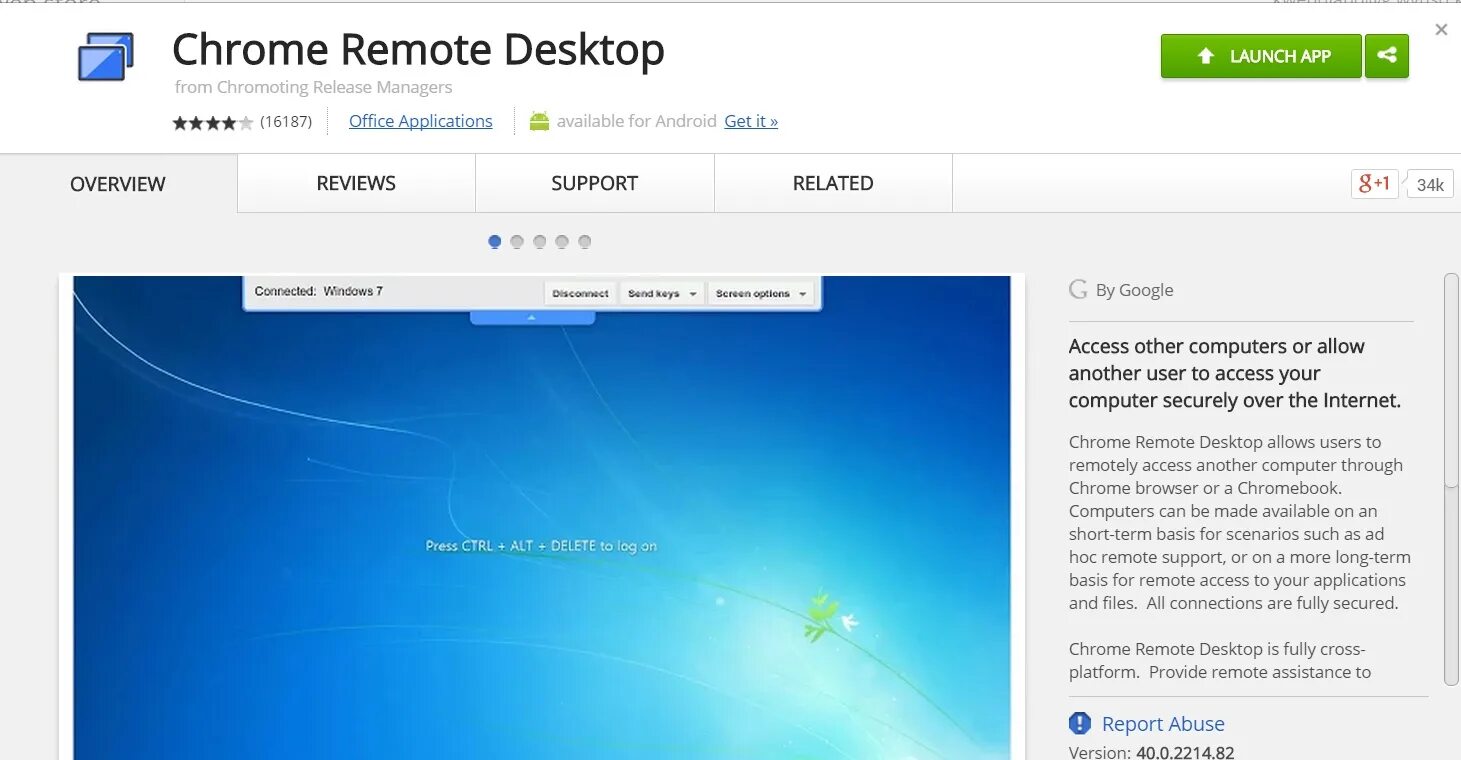This screenshot has width=1461, height=760.
Task: Open Screen options dropdown in preview
Action: 761,293
